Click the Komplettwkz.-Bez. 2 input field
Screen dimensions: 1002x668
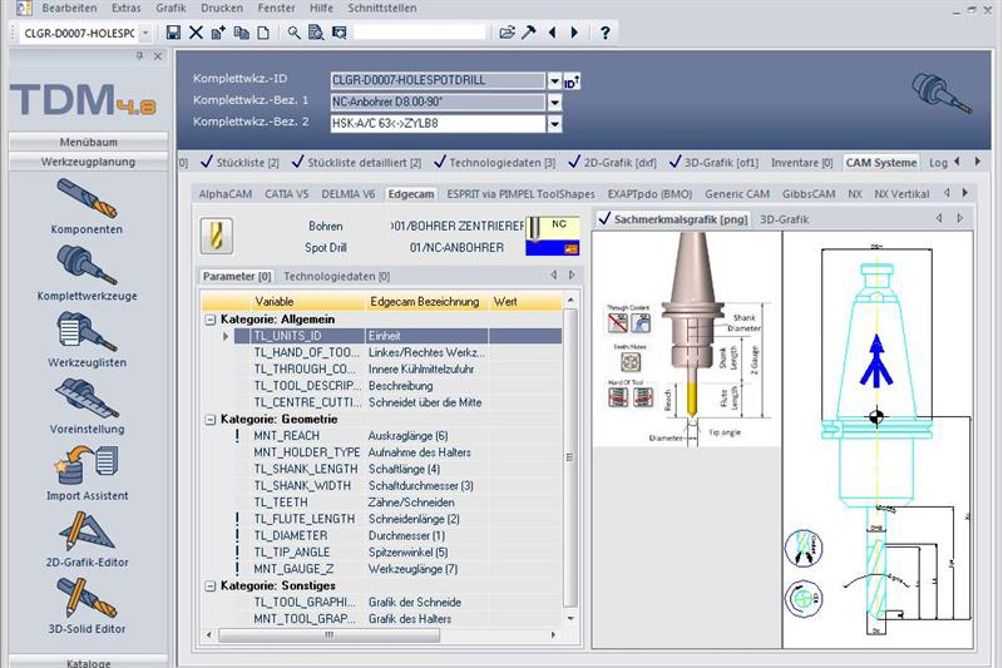(x=438, y=123)
